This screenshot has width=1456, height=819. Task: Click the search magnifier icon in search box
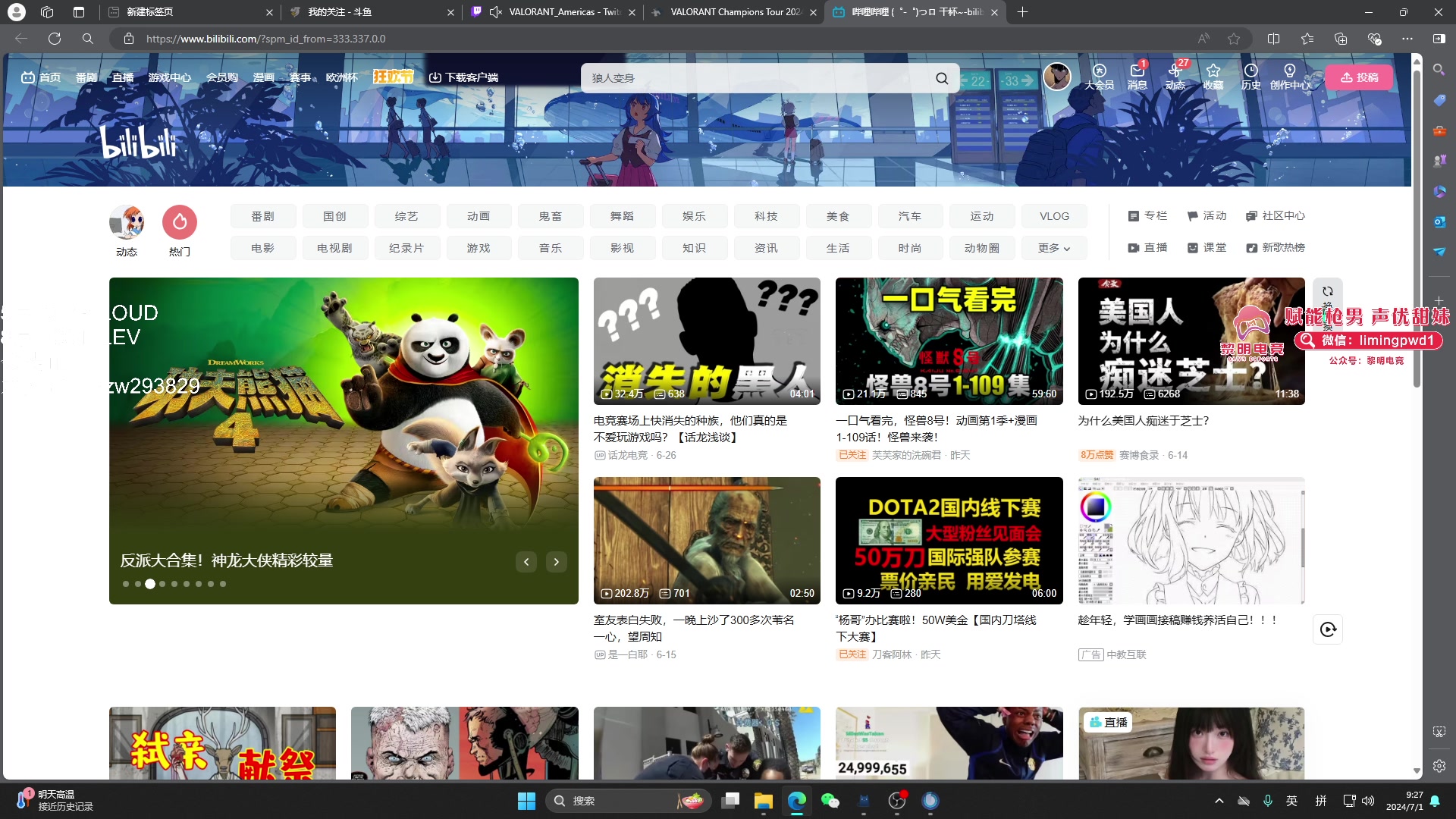pos(941,78)
